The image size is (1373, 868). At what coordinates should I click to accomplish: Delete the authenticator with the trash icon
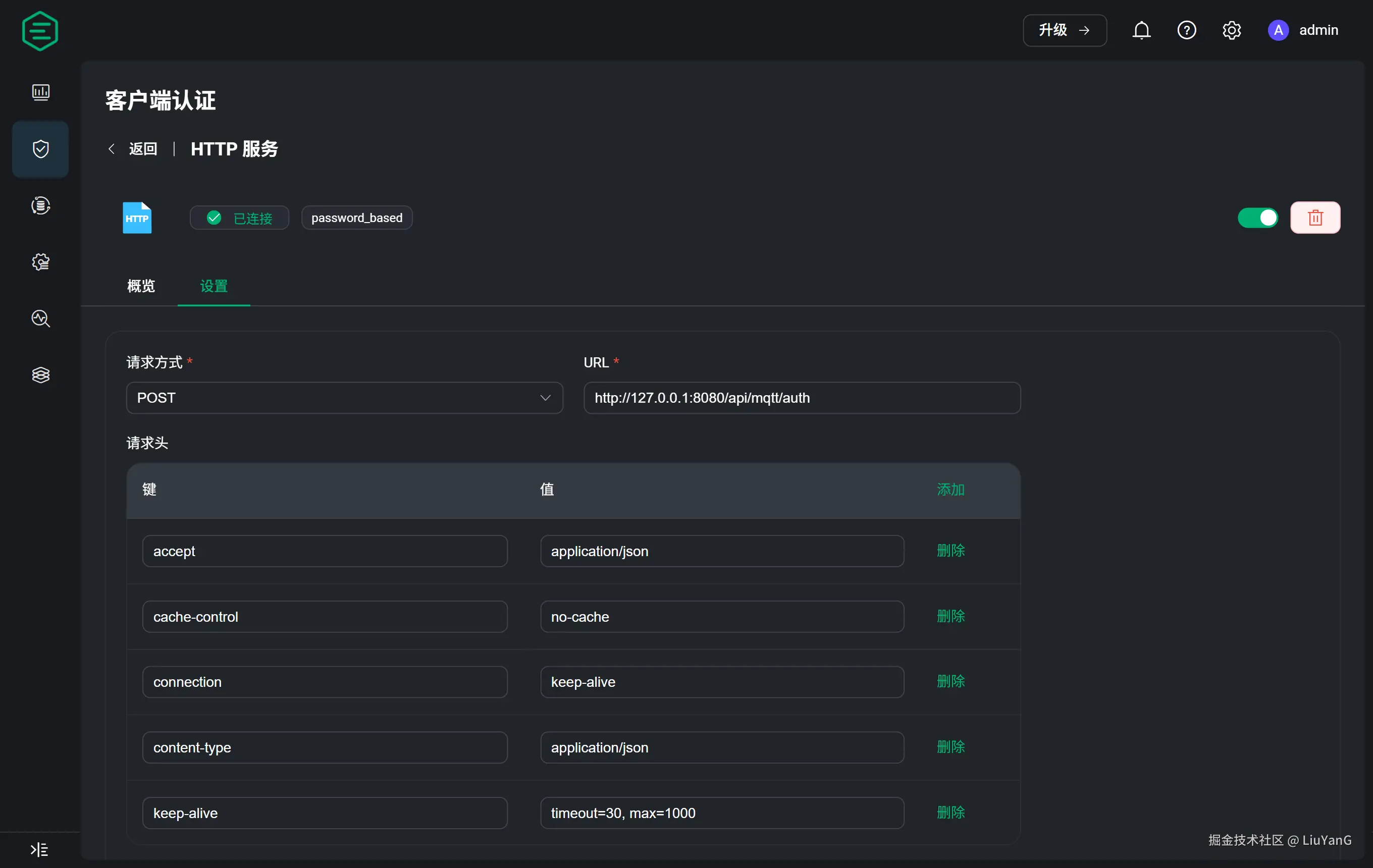tap(1315, 218)
